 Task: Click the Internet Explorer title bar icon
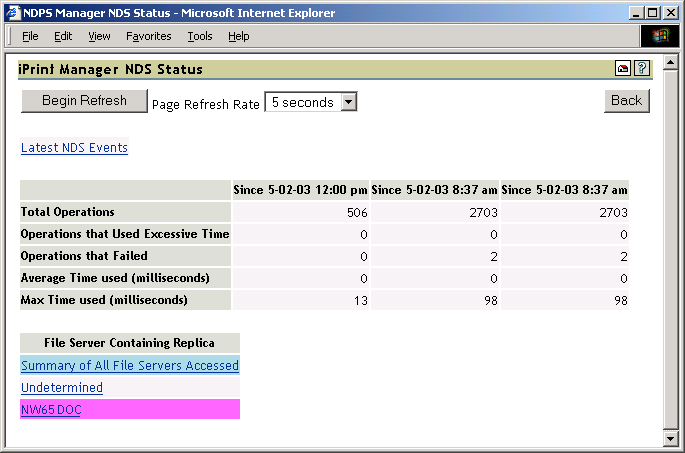(12, 13)
